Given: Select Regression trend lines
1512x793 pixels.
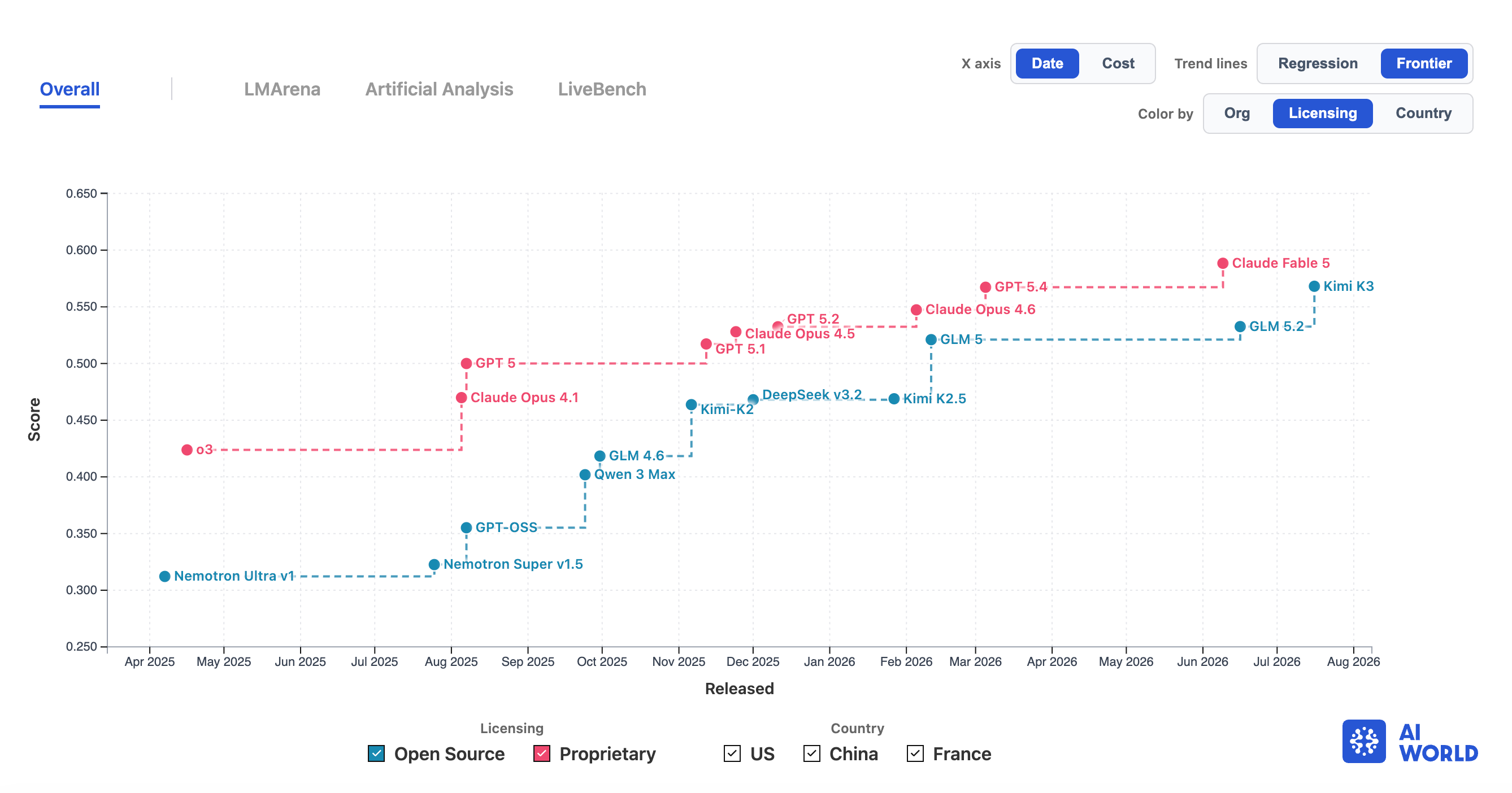Looking at the screenshot, I should point(1318,63).
